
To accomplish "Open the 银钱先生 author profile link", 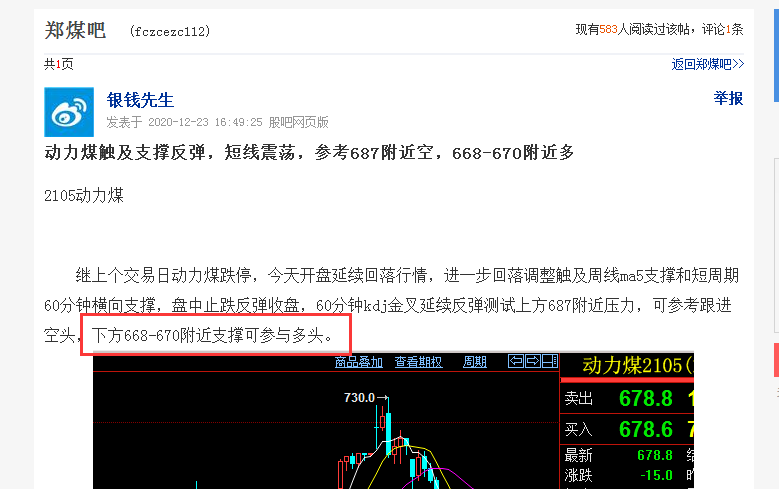I will pyautogui.click(x=140, y=100).
